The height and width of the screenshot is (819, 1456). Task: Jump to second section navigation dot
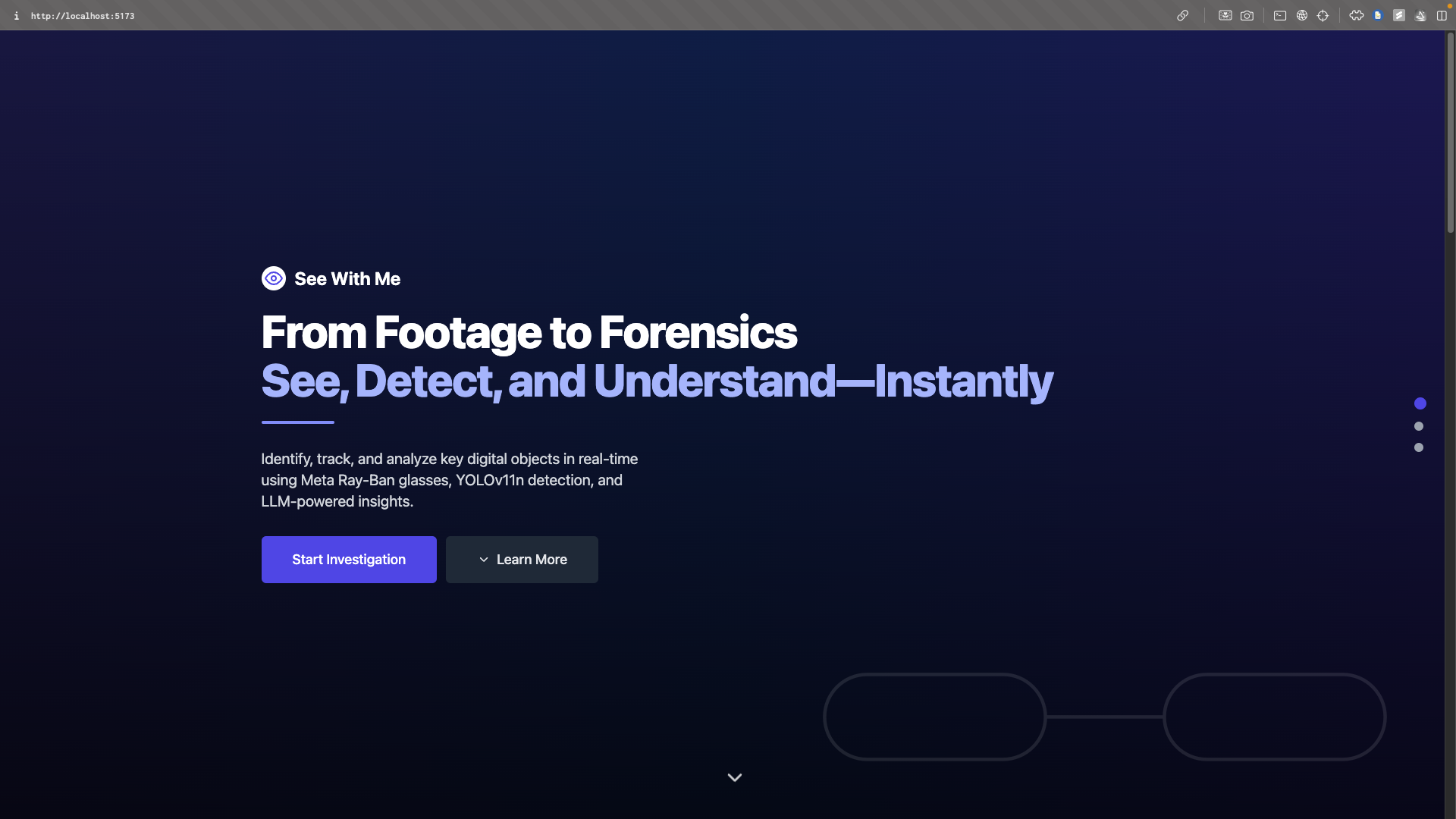click(1419, 426)
